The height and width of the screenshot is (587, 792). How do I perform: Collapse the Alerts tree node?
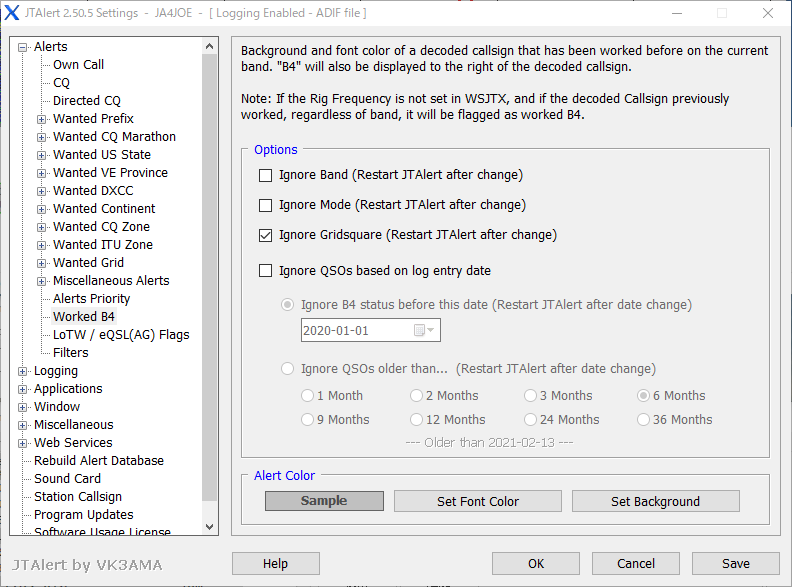tap(22, 47)
